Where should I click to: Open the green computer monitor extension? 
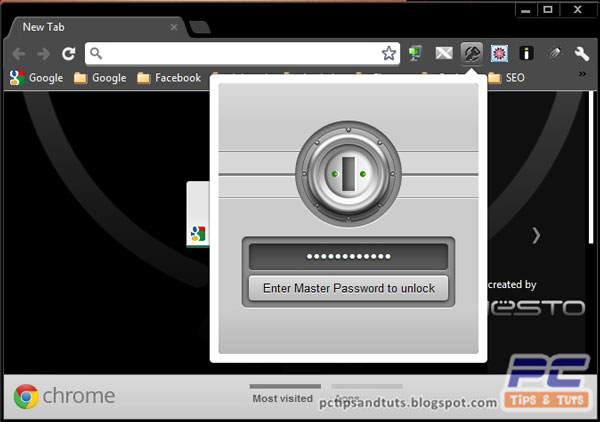pyautogui.click(x=416, y=53)
